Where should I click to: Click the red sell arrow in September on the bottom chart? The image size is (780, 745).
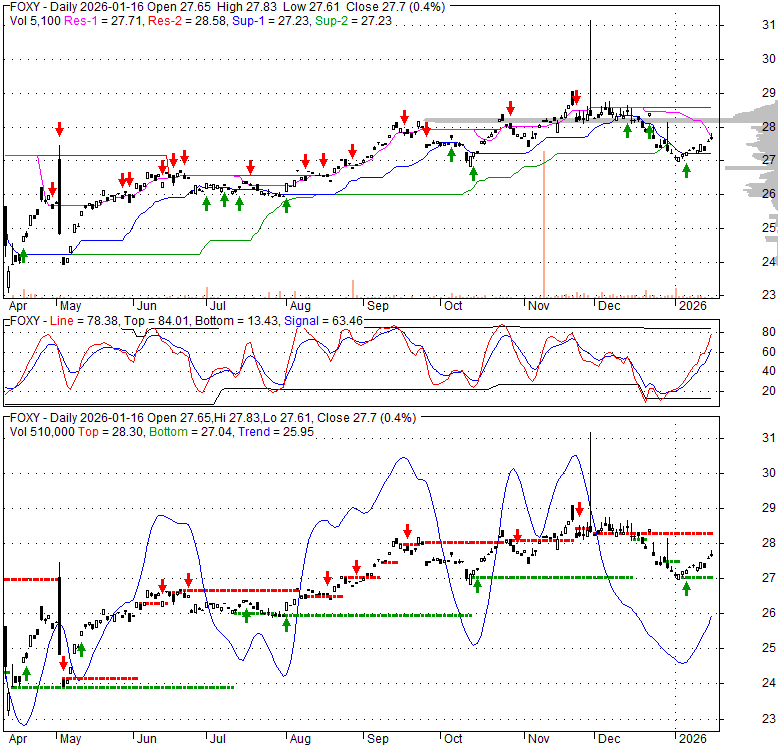(407, 530)
